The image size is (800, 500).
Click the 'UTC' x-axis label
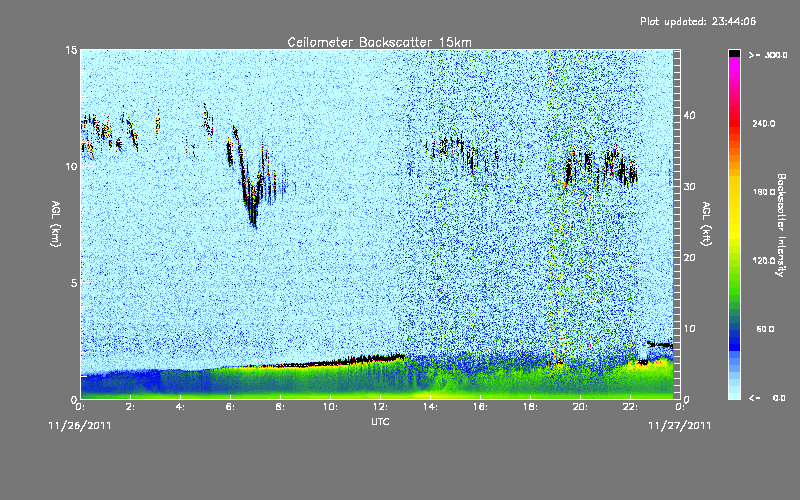(380, 421)
